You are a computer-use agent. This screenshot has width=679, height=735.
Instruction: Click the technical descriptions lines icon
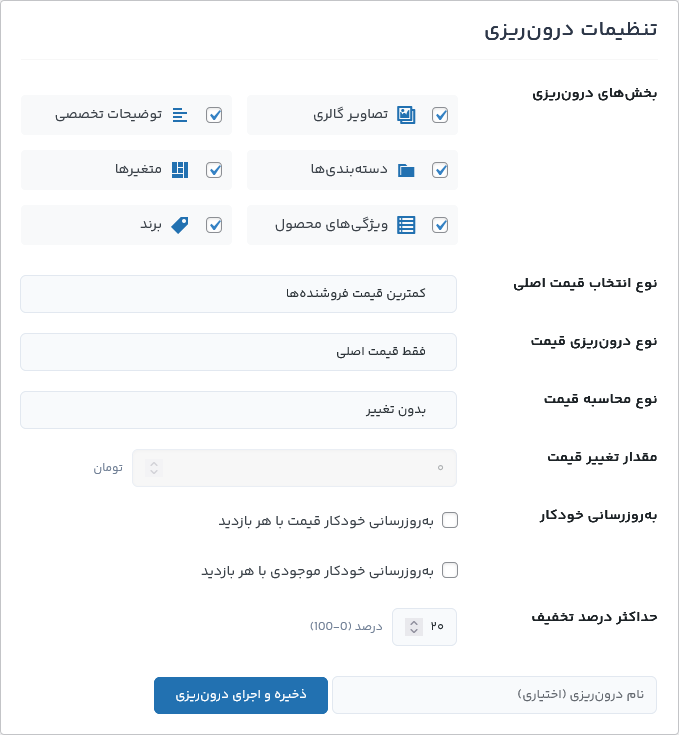(180, 115)
